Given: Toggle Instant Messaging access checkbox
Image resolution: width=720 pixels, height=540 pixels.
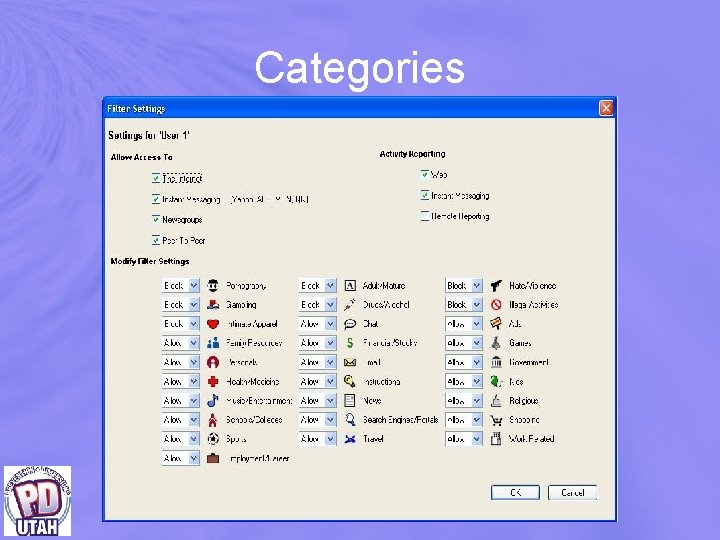Looking at the screenshot, I should coord(156,199).
